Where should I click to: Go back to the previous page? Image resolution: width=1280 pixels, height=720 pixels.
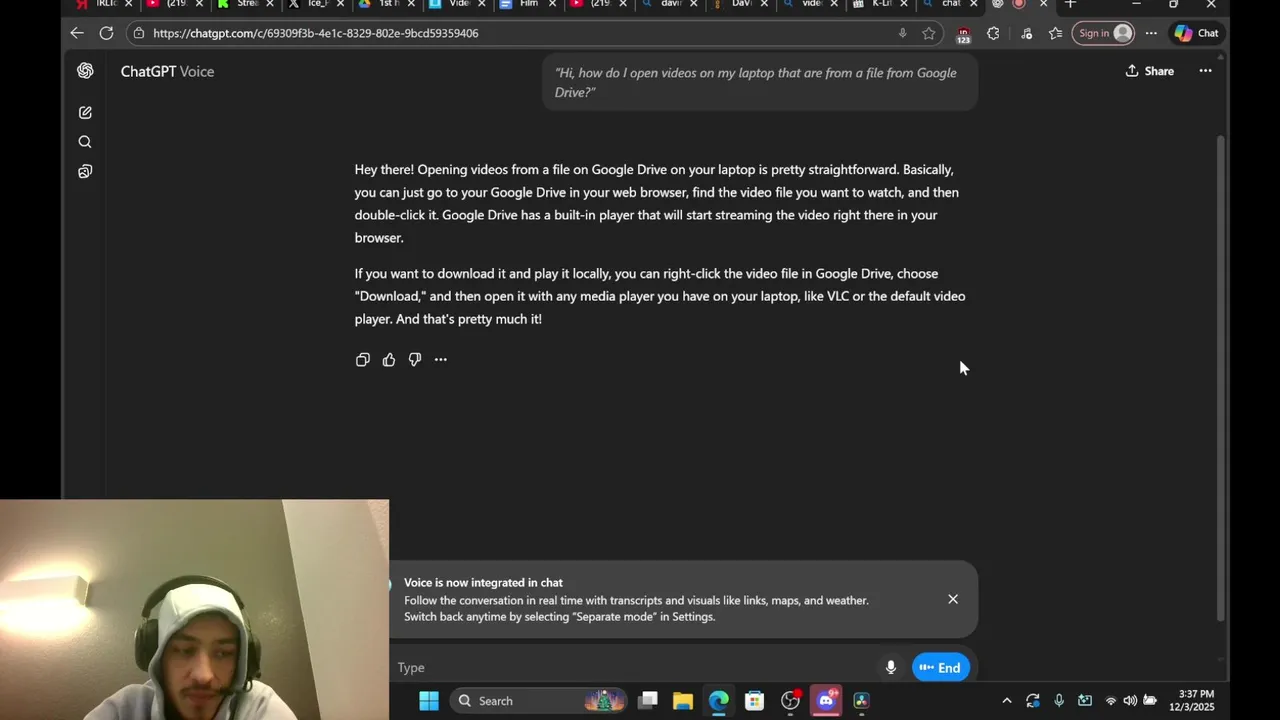77,33
